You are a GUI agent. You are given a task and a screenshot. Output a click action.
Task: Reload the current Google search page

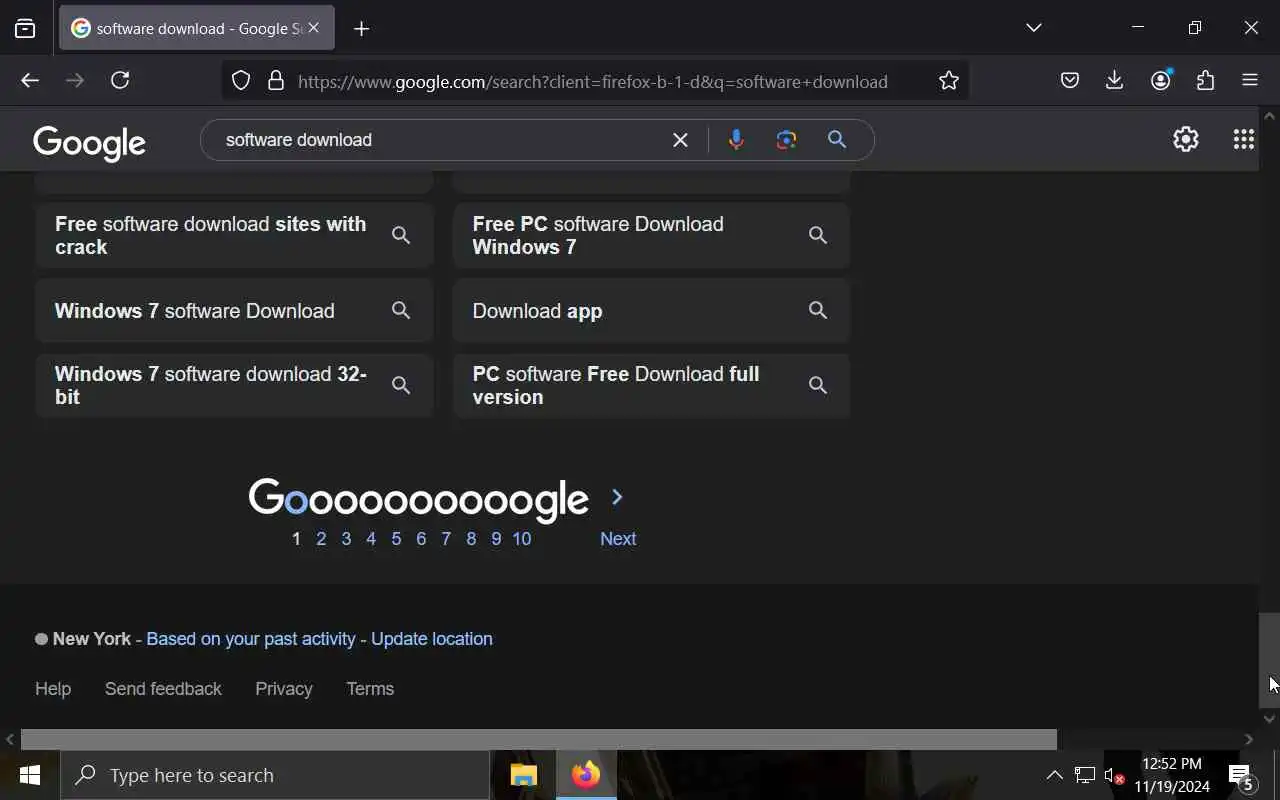click(120, 81)
